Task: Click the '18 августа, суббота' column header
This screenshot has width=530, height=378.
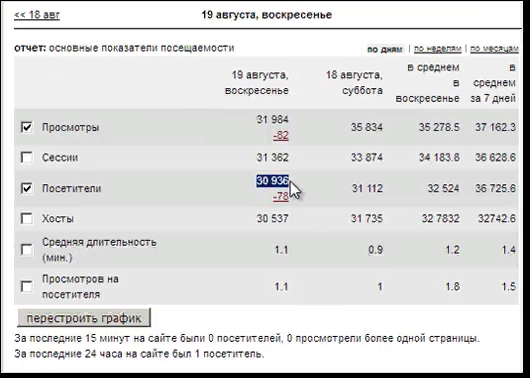Action: click(x=354, y=82)
